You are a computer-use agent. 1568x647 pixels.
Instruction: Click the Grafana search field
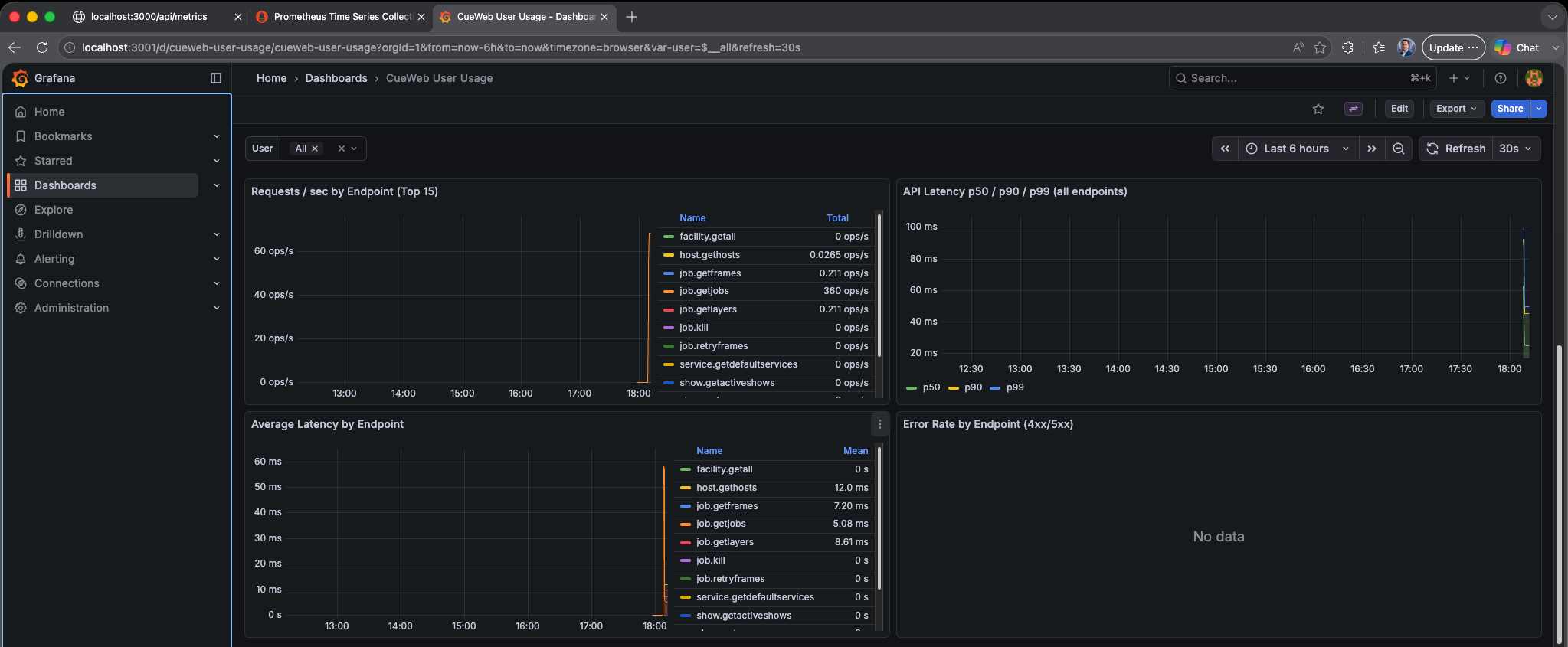coord(1302,78)
